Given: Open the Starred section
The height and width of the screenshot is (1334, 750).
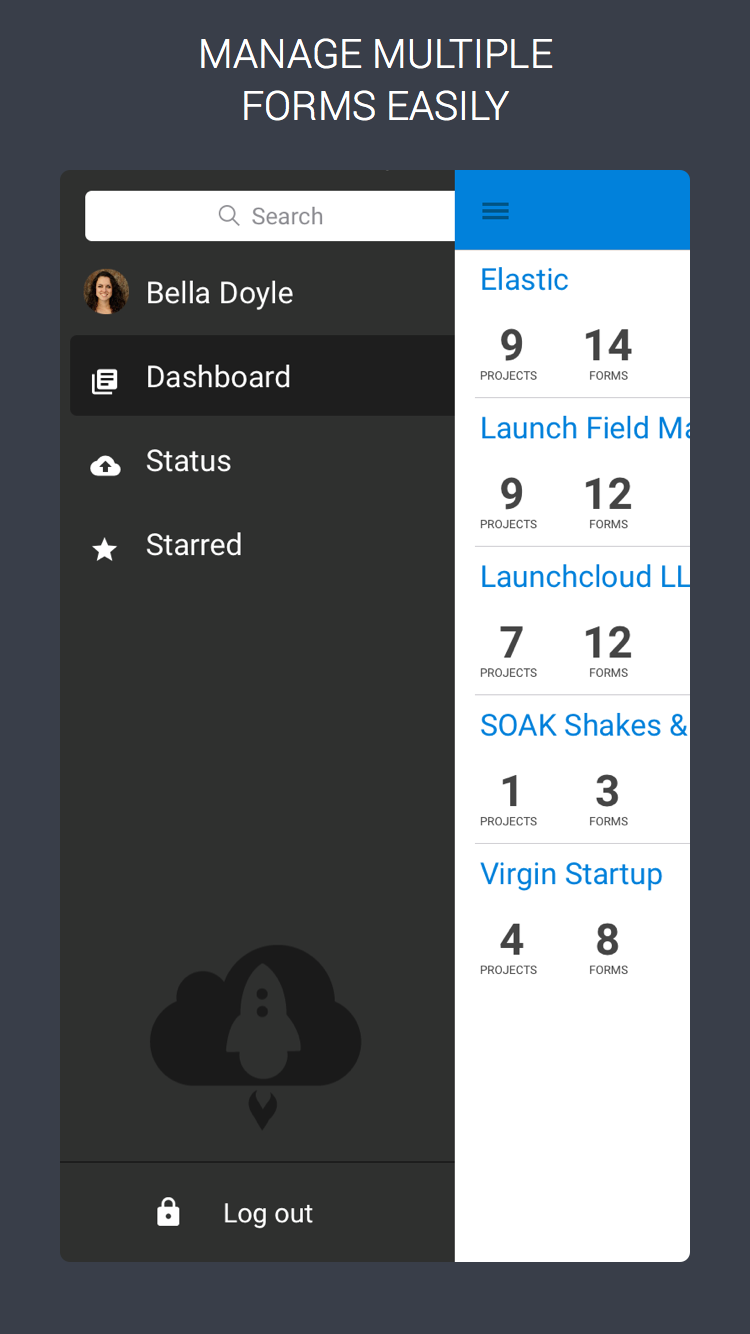Looking at the screenshot, I should click(194, 546).
